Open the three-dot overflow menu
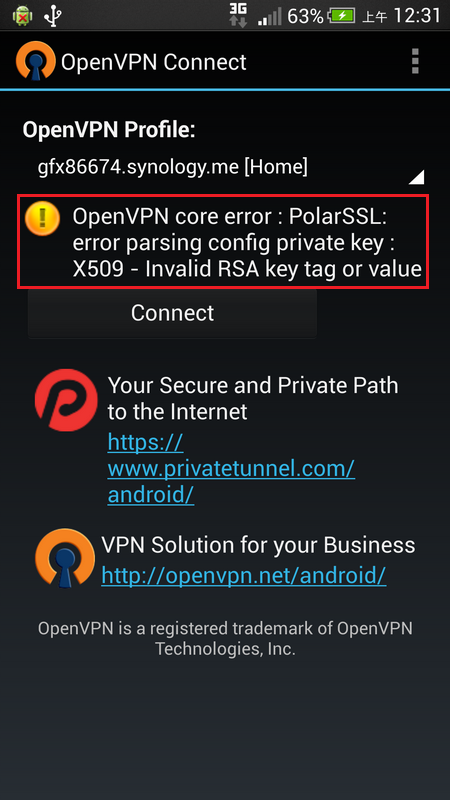The height and width of the screenshot is (800, 450). pyautogui.click(x=415, y=62)
